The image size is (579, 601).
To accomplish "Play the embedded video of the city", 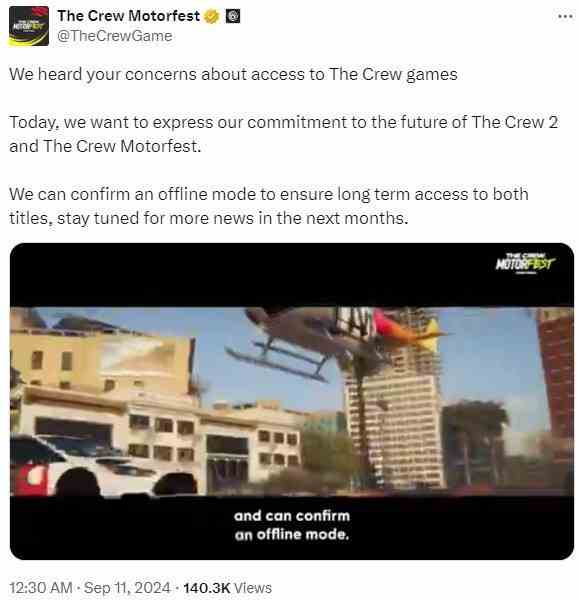I will click(292, 401).
